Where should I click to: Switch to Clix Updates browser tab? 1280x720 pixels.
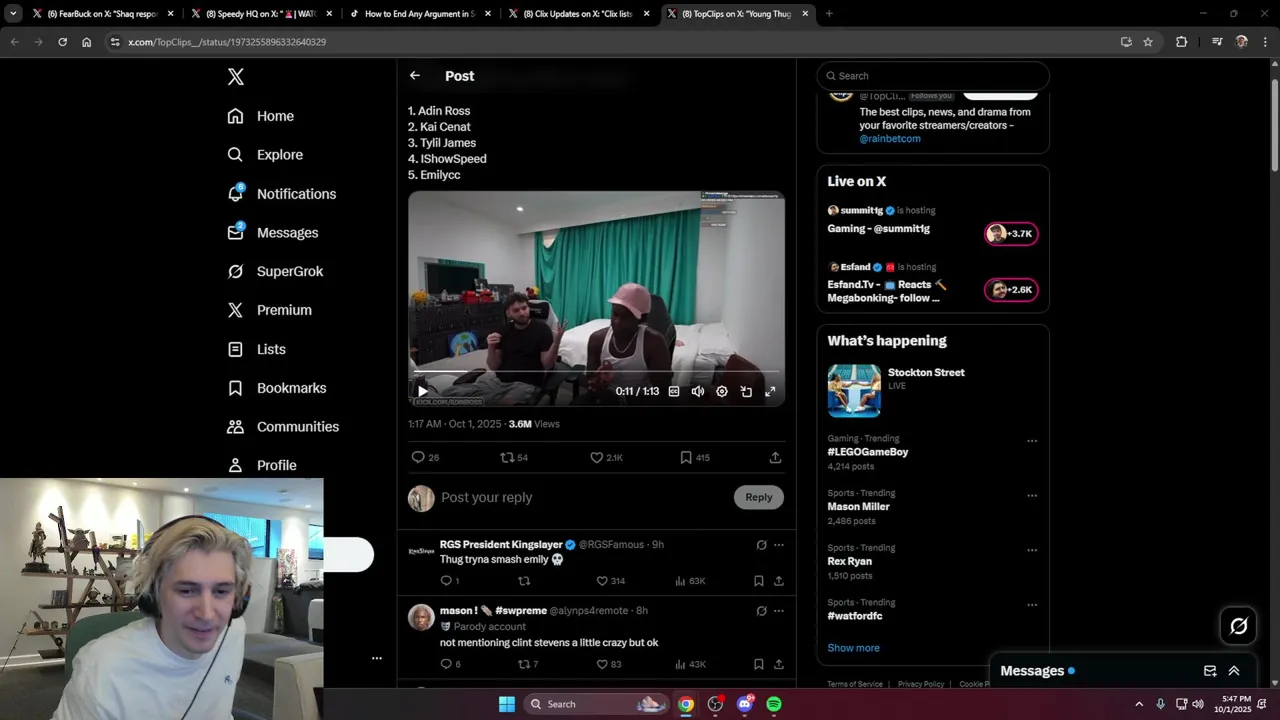(x=578, y=14)
